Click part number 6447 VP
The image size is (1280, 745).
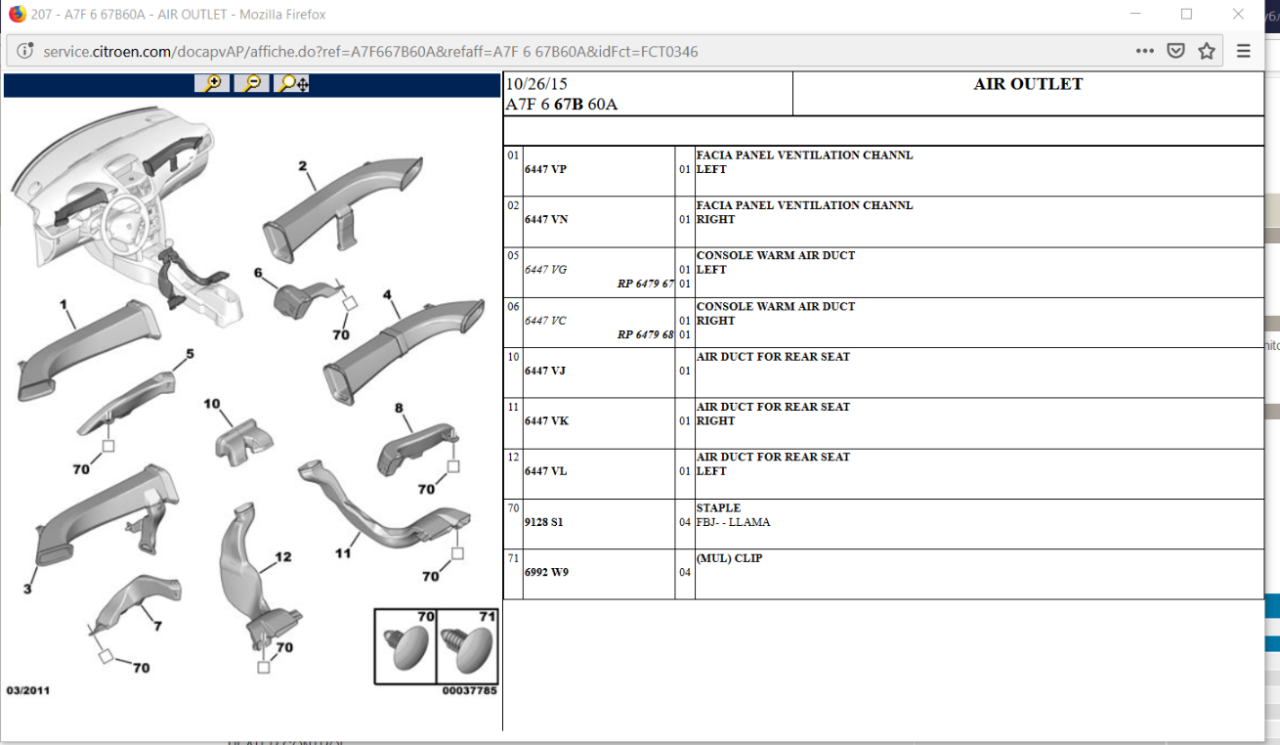(546, 170)
